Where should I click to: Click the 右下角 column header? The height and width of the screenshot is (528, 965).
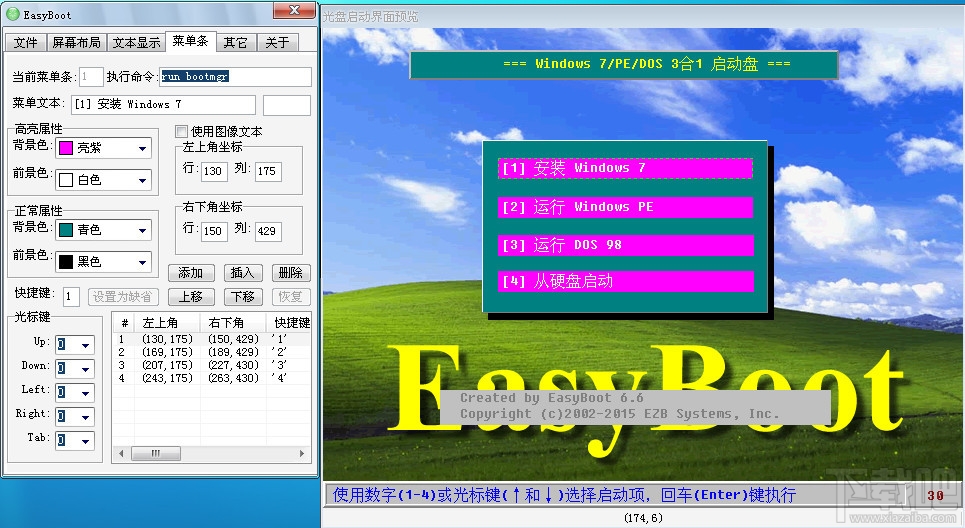click(233, 322)
